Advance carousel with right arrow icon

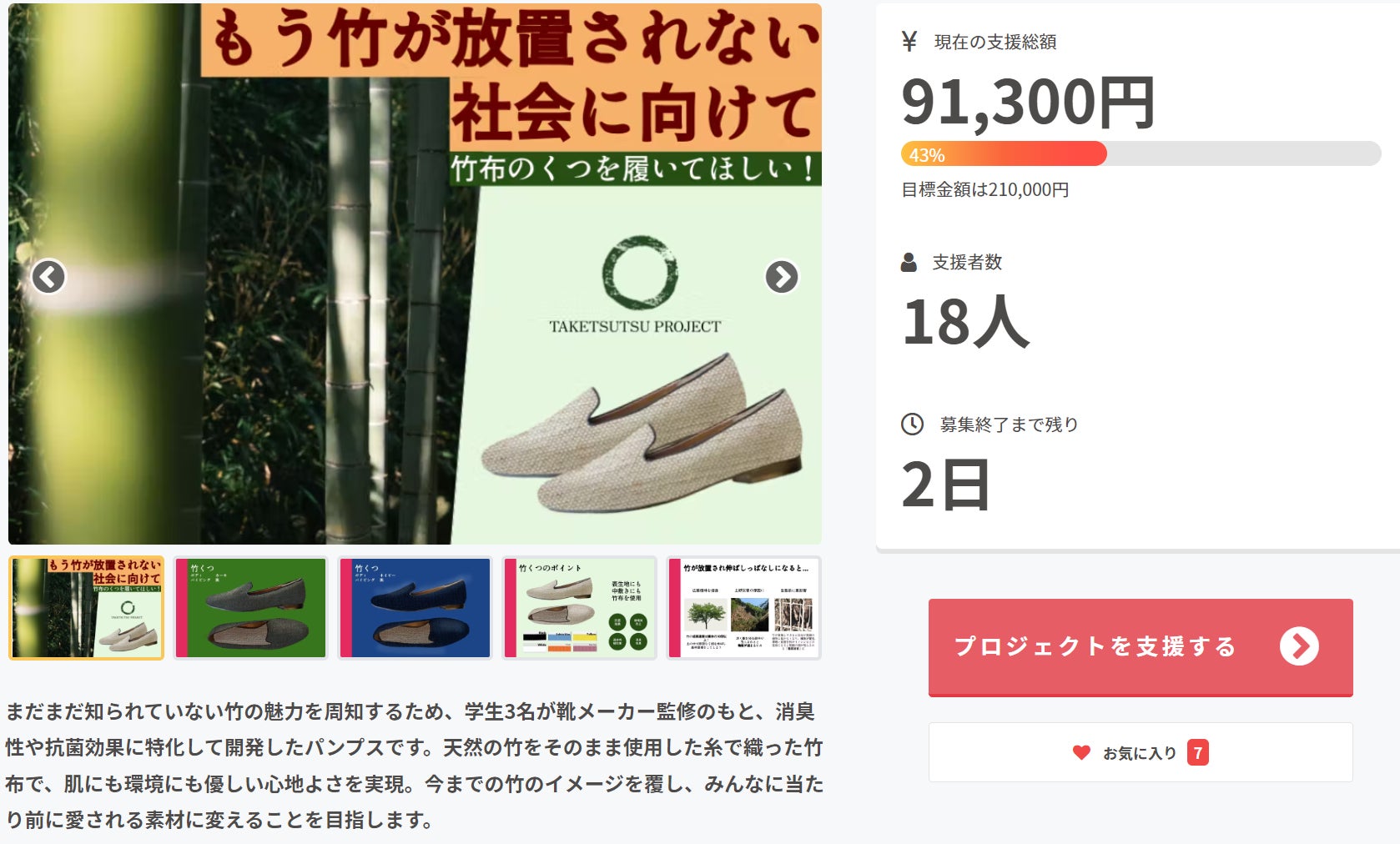[x=782, y=277]
